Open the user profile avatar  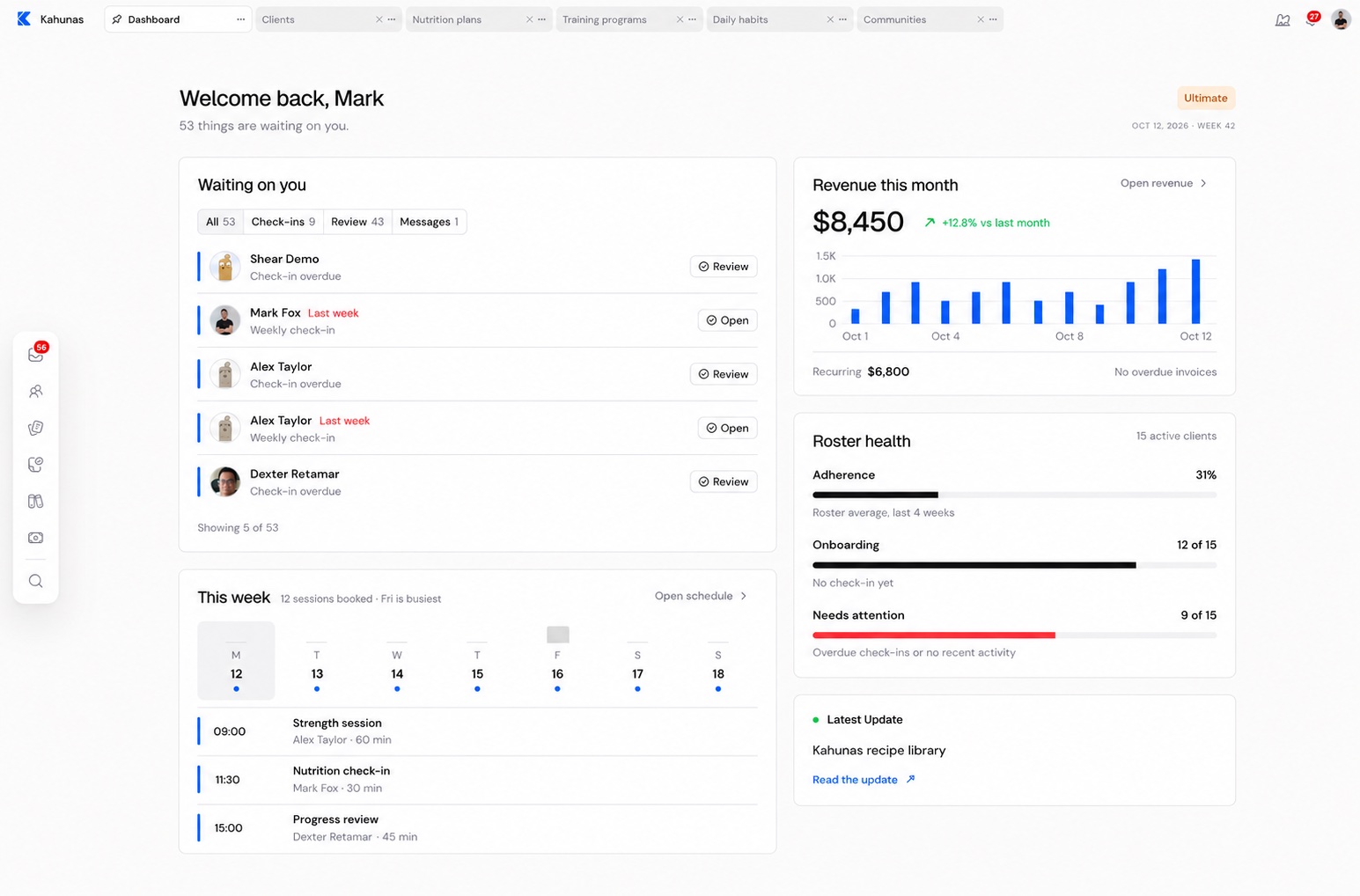click(1341, 19)
